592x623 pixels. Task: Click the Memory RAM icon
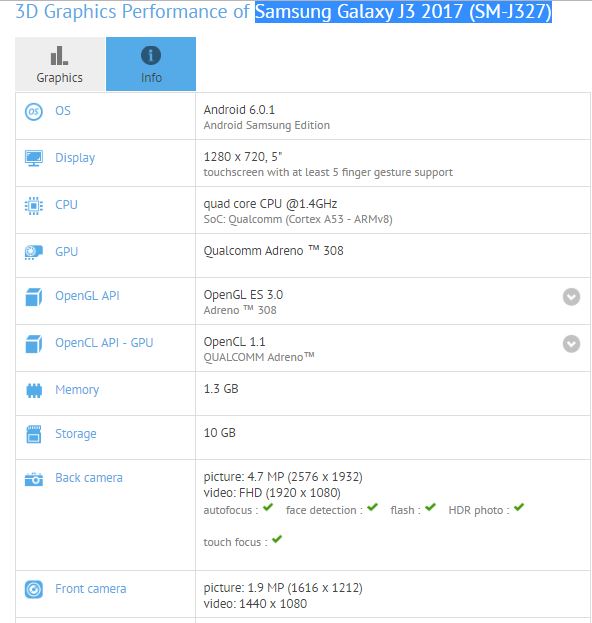coord(34,391)
